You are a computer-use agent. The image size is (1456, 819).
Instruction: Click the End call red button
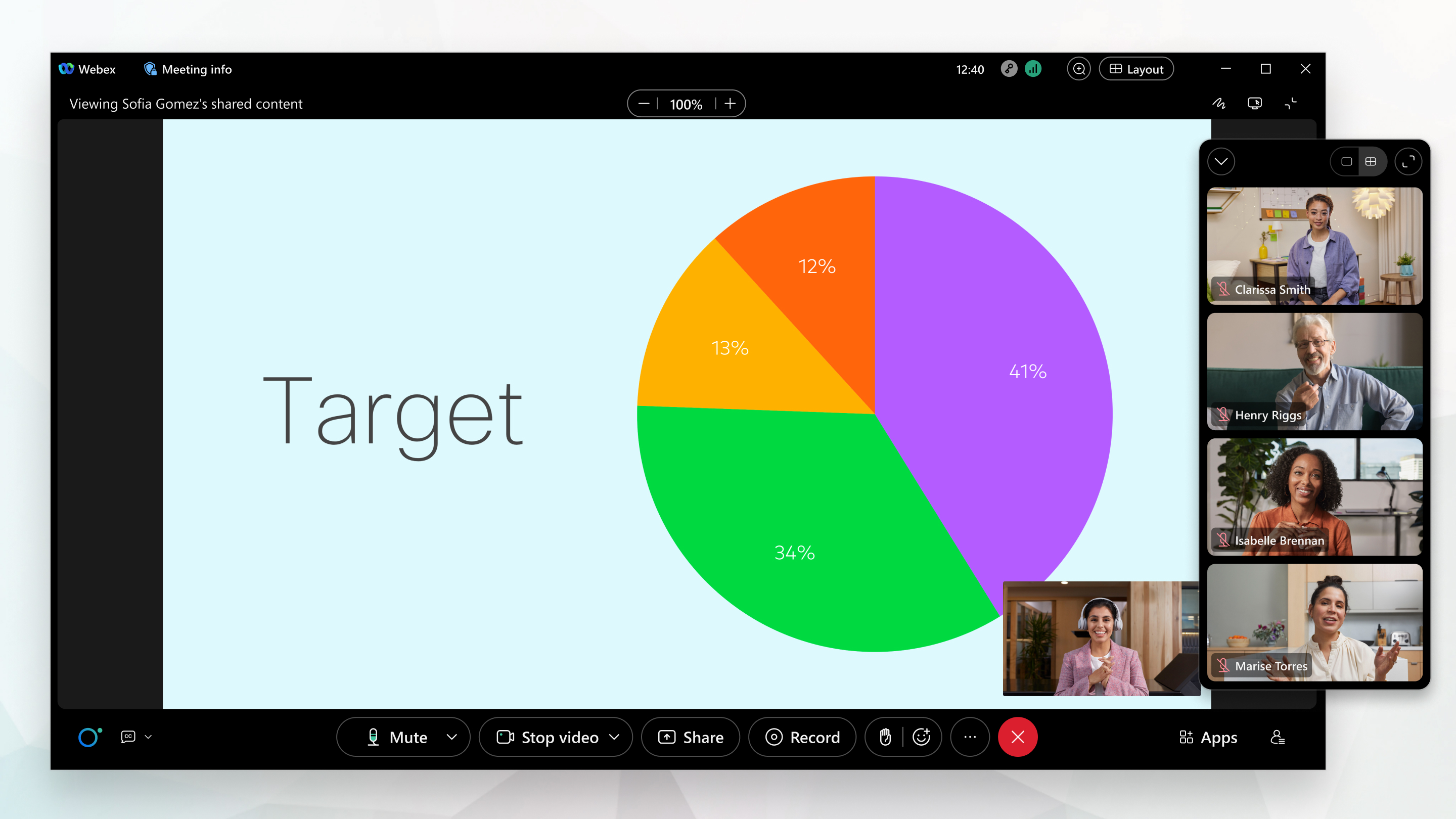point(1018,737)
